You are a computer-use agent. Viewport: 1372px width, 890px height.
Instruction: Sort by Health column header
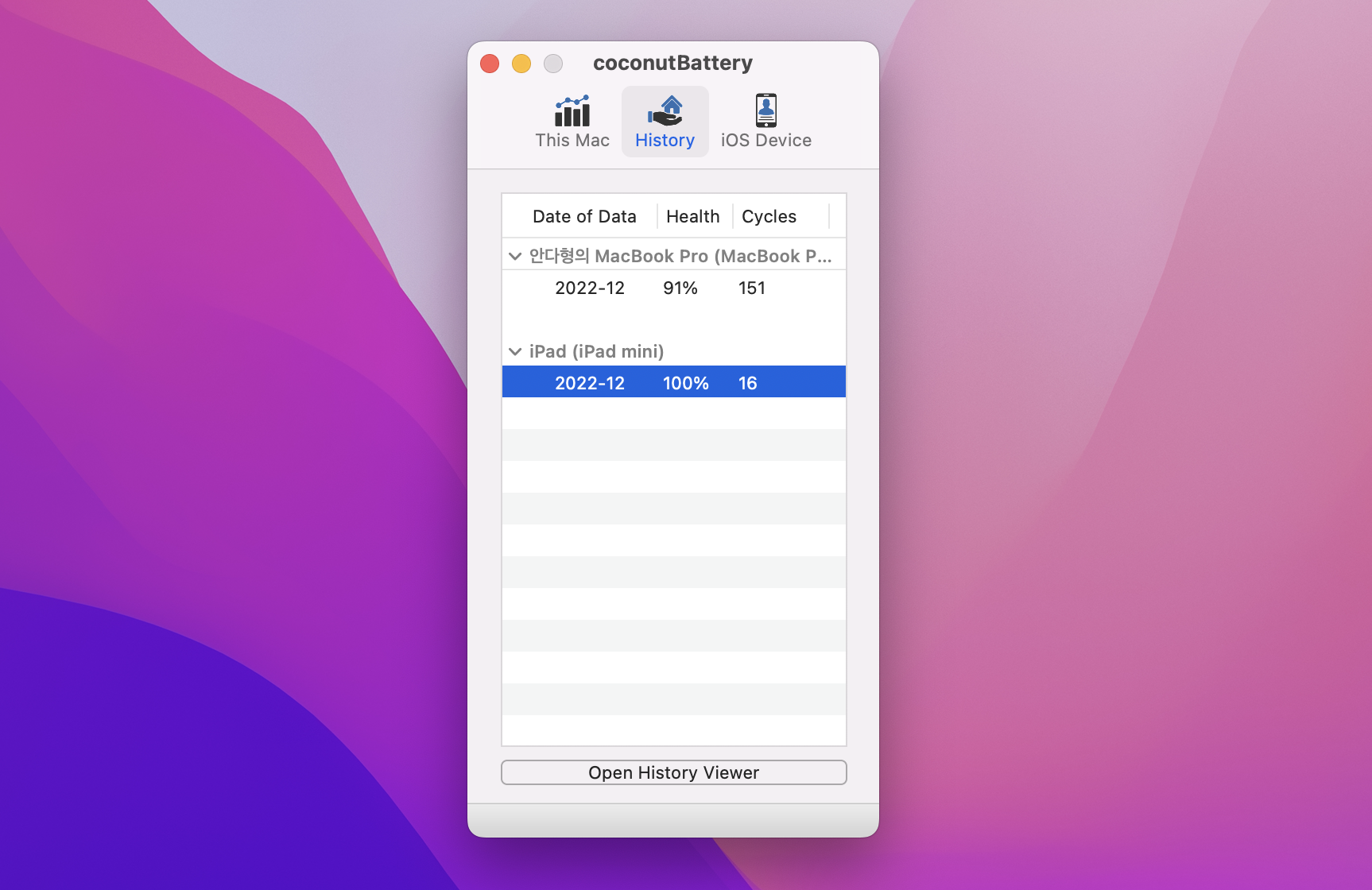693,216
